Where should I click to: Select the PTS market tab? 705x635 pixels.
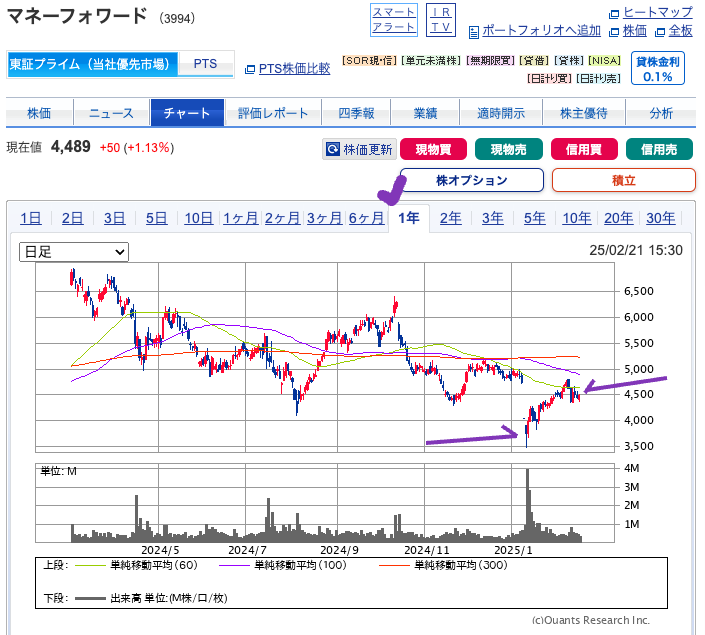pos(205,64)
